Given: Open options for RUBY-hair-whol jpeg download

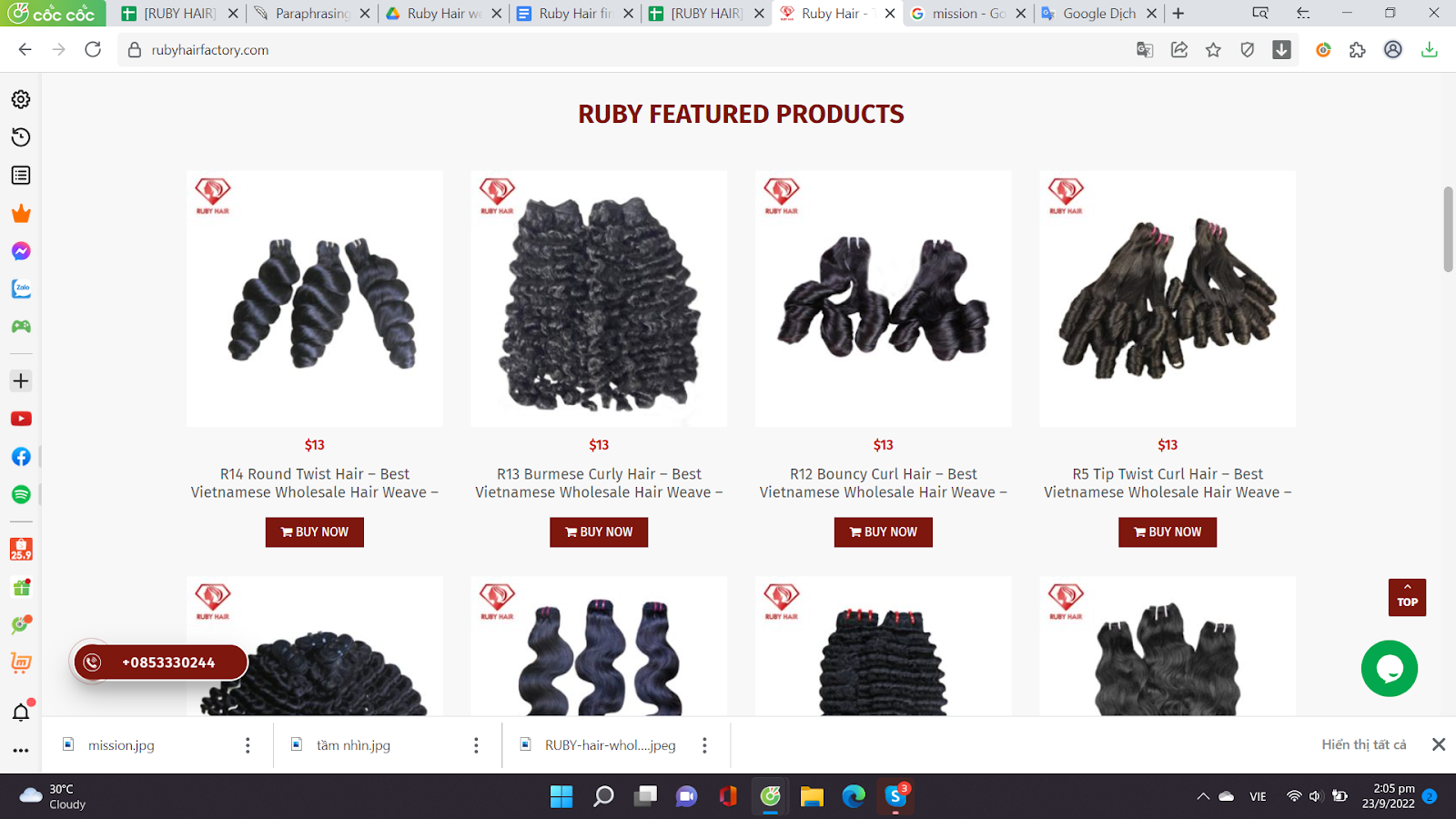Looking at the screenshot, I should (704, 745).
